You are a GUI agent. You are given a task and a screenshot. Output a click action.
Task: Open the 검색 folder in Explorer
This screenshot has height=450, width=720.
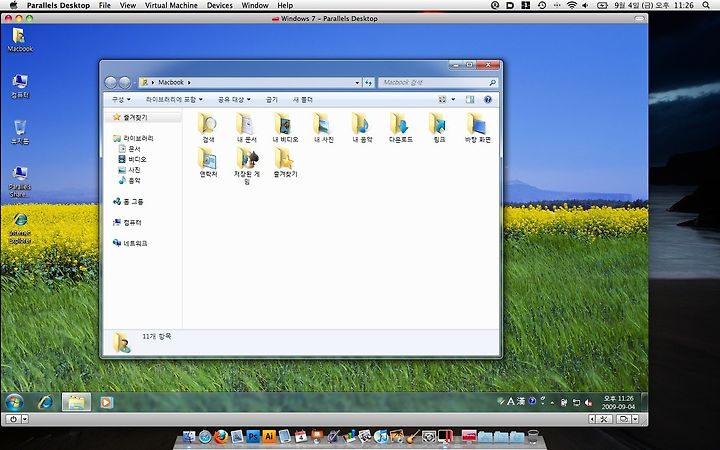click(208, 128)
